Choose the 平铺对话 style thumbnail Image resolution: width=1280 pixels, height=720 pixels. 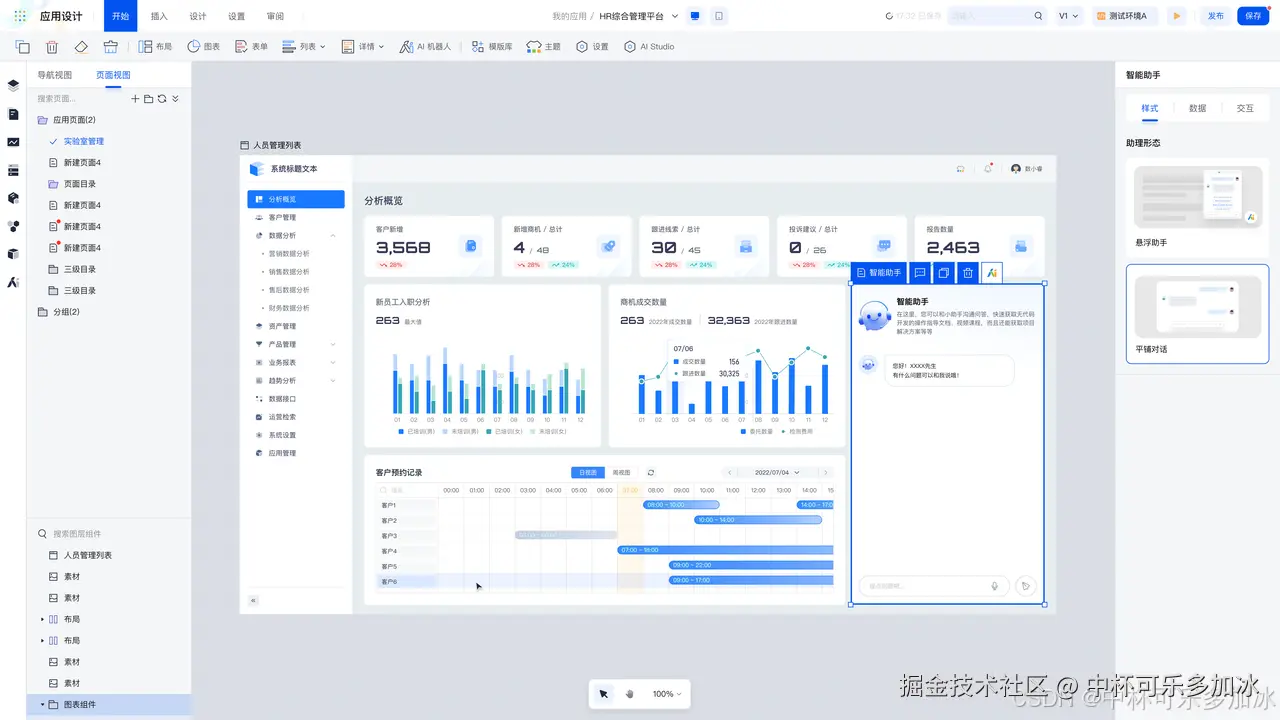tap(1197, 305)
